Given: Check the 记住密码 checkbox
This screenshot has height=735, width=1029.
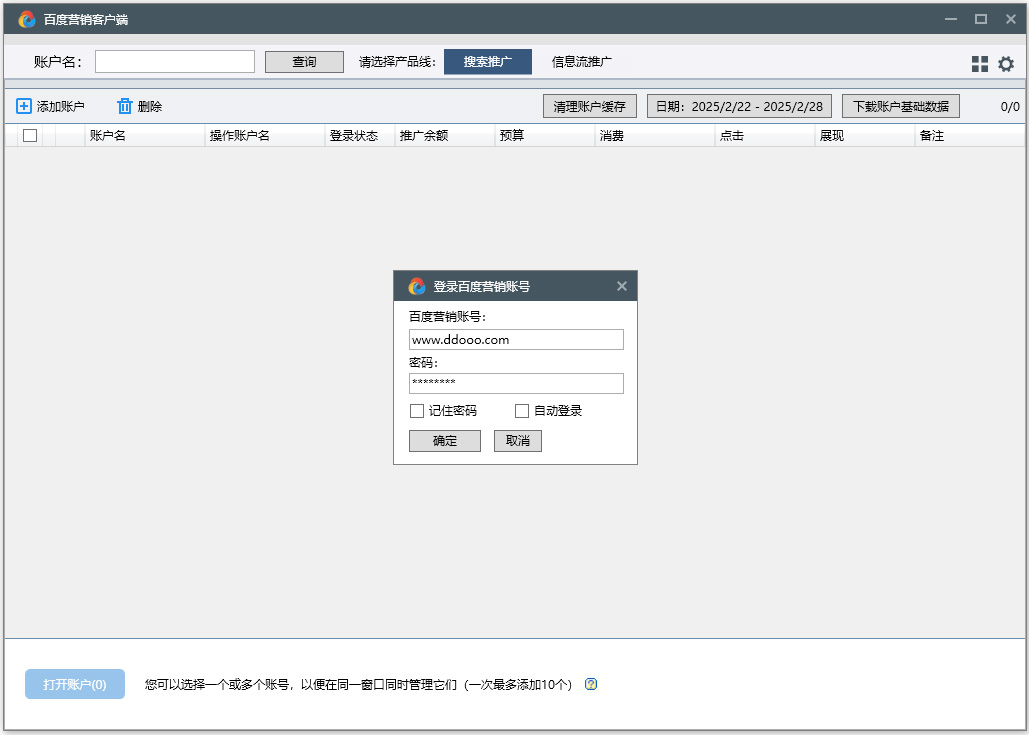Looking at the screenshot, I should click(x=416, y=410).
